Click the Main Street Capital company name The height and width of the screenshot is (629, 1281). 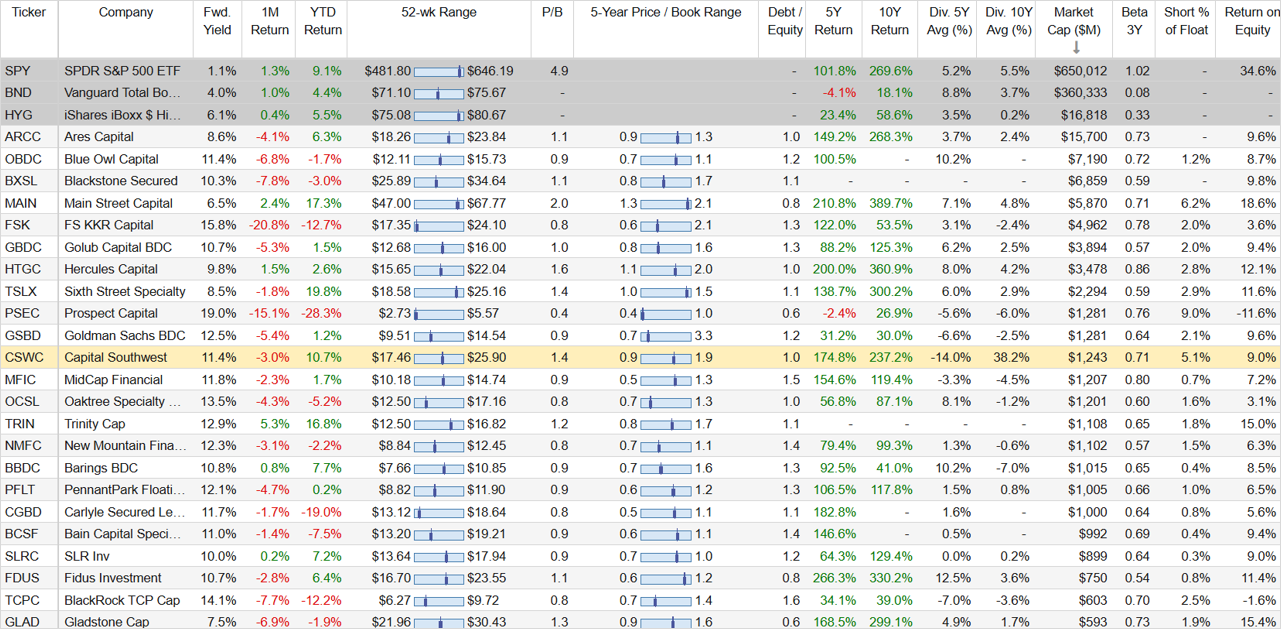click(118, 203)
